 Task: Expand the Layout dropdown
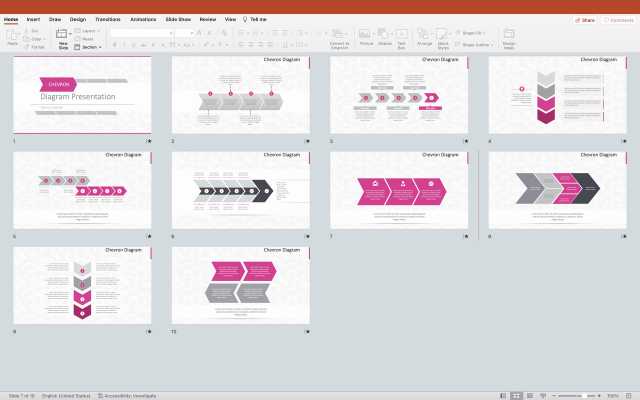click(x=91, y=31)
